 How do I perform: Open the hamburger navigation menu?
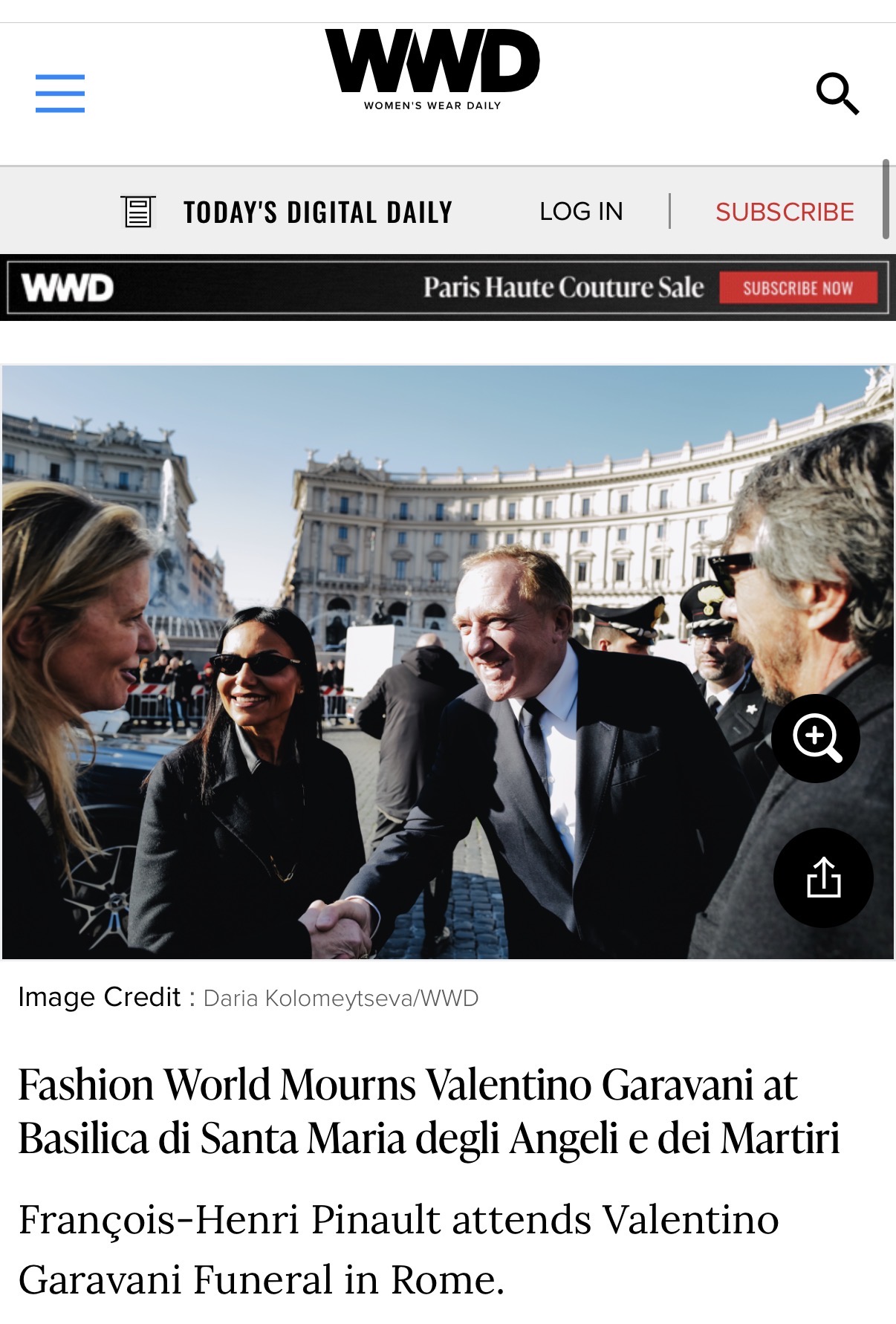(x=60, y=94)
